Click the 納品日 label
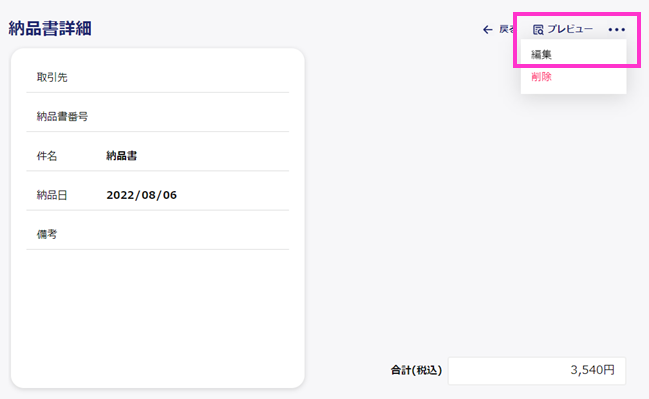The height and width of the screenshot is (399, 649). point(52,195)
